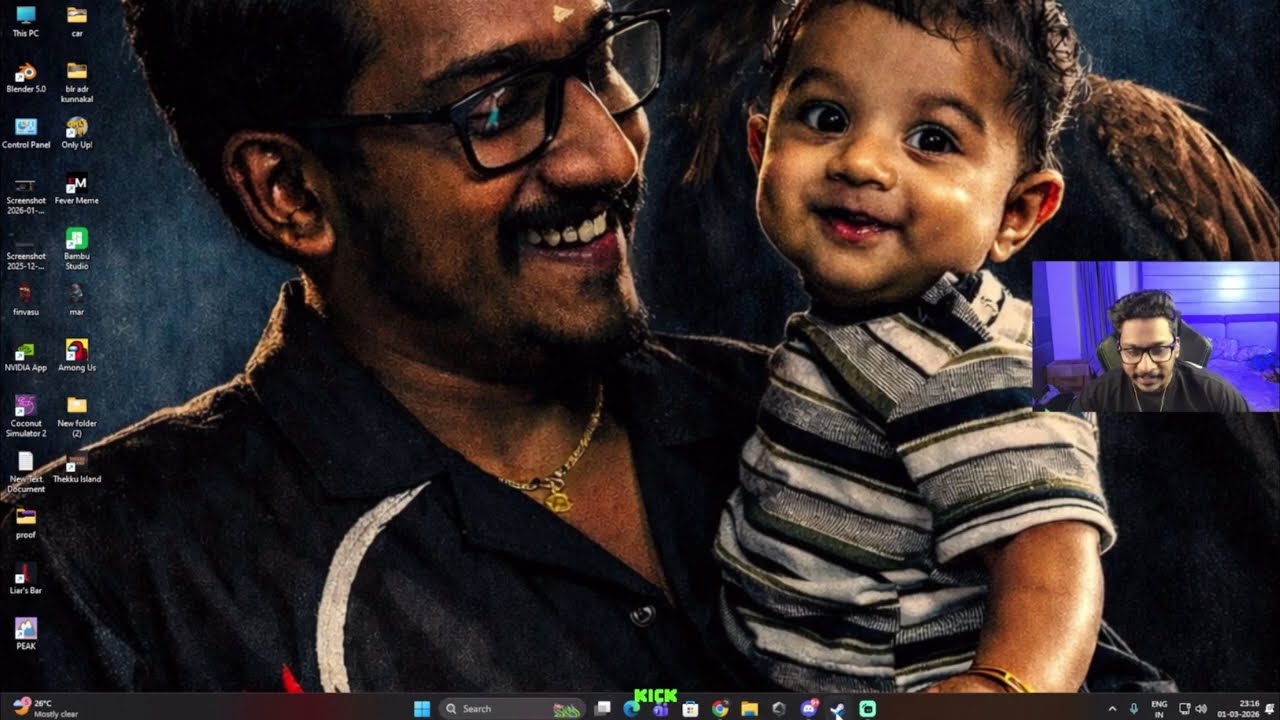Open Microsoft Edge from the taskbar
The image size is (1280, 720).
(x=631, y=709)
